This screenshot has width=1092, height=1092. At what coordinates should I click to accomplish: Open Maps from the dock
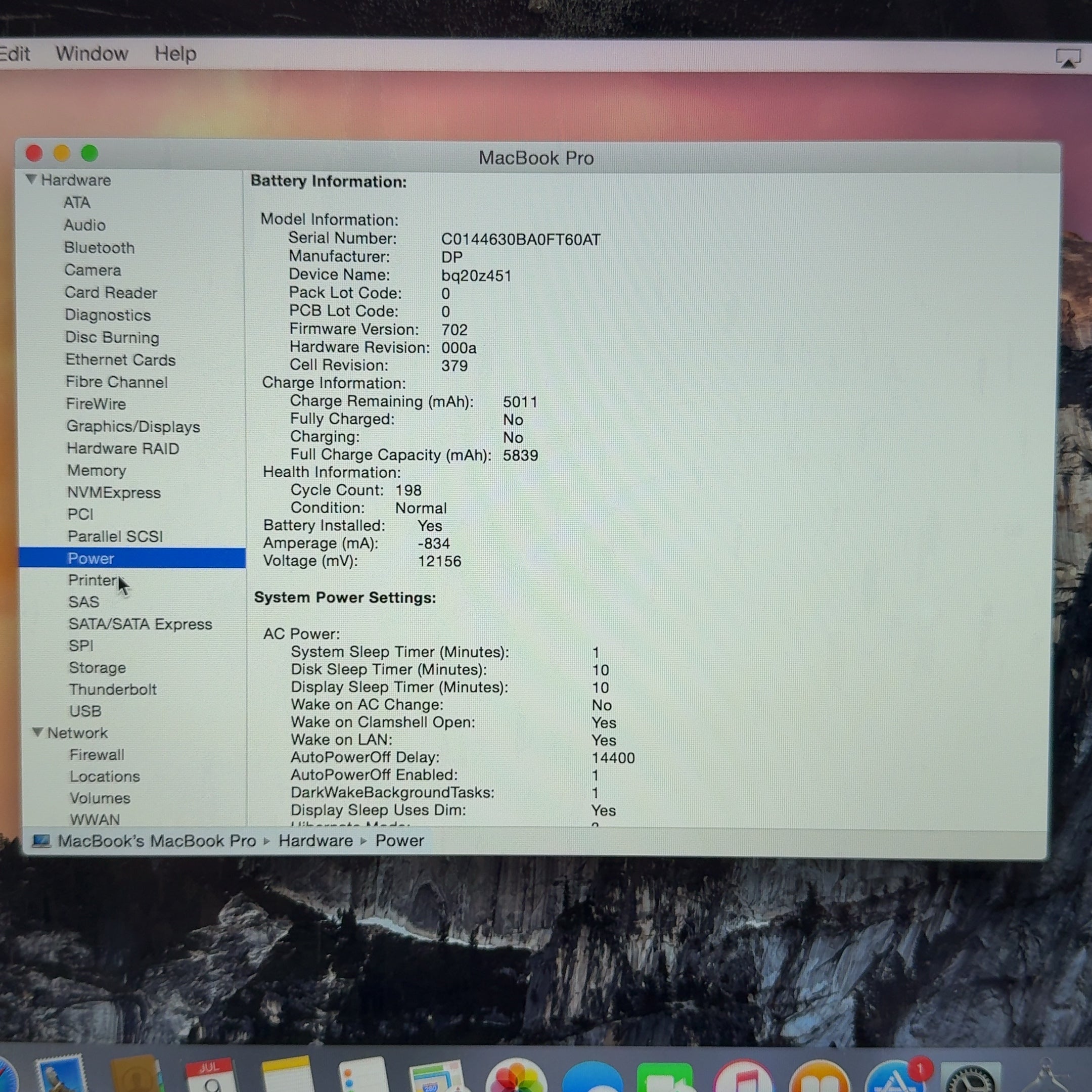tap(438, 1076)
